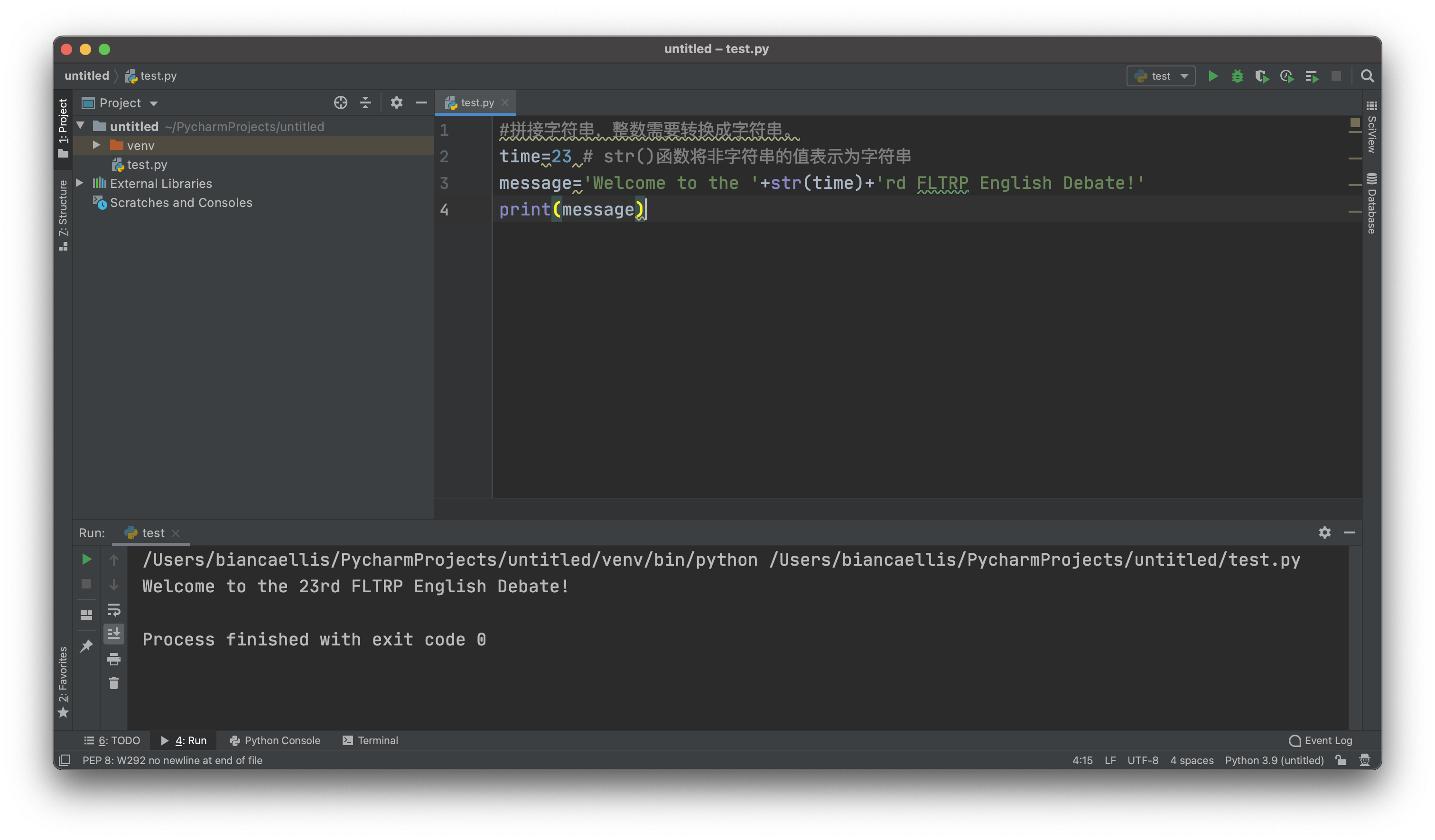Screen dimensions: 1435x840
Task: Open the test run configuration dropdown
Action: (x=1161, y=76)
